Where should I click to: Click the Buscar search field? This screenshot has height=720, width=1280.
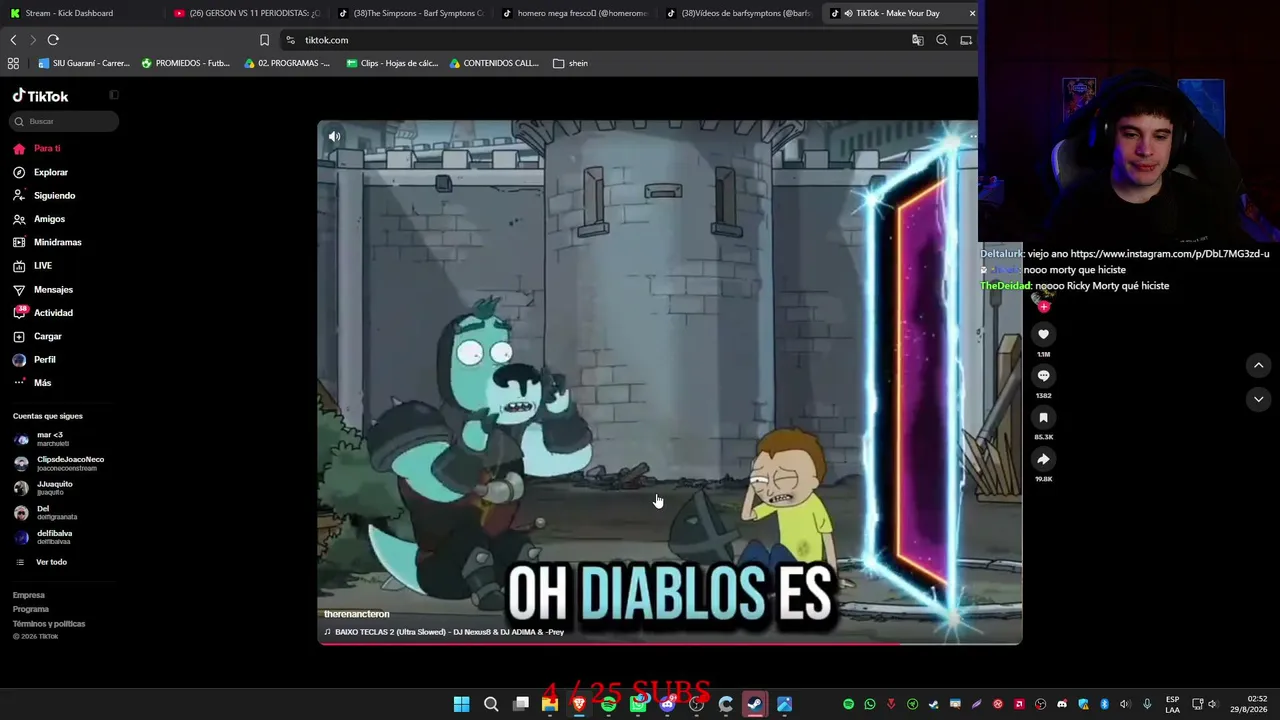click(x=65, y=121)
